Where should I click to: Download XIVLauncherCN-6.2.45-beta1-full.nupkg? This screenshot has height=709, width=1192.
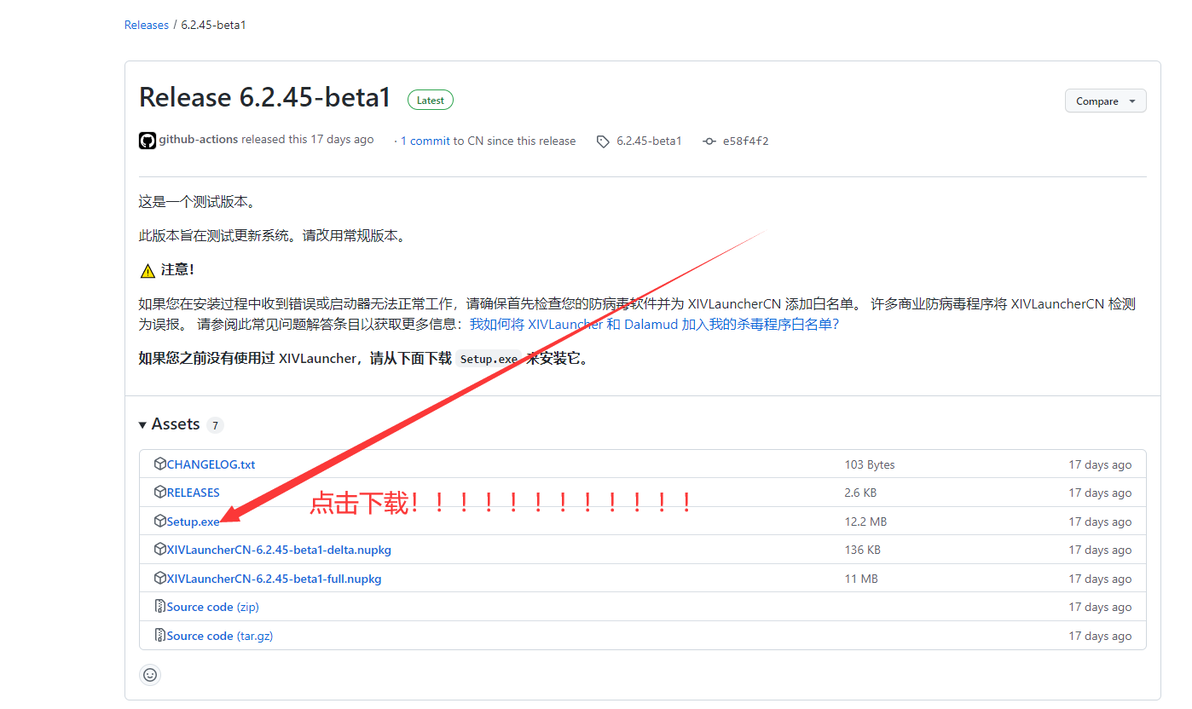pos(274,578)
